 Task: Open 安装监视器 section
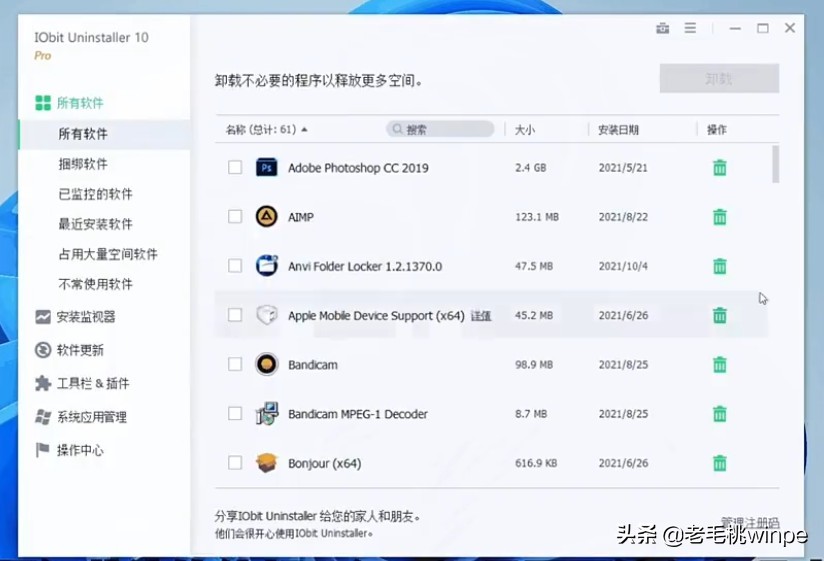[86, 317]
